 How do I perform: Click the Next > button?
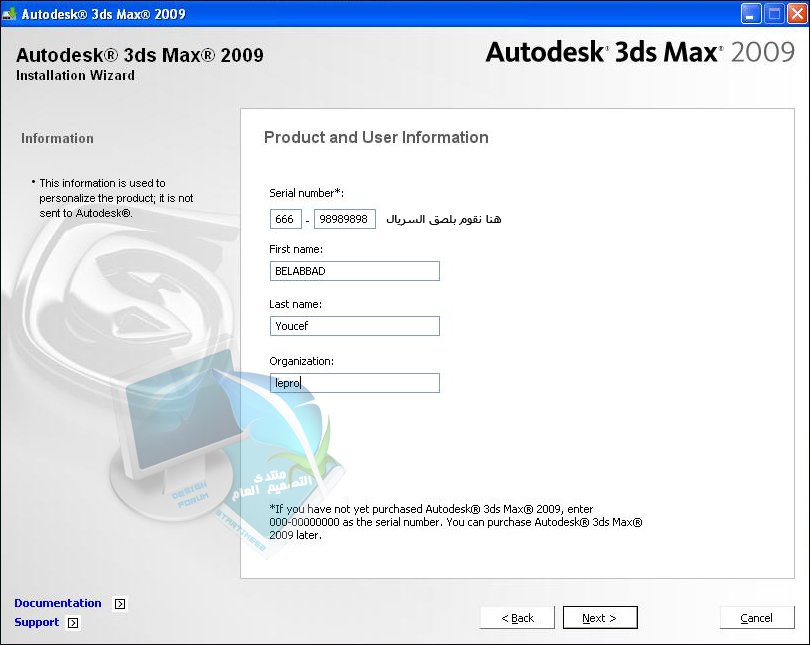(600, 618)
